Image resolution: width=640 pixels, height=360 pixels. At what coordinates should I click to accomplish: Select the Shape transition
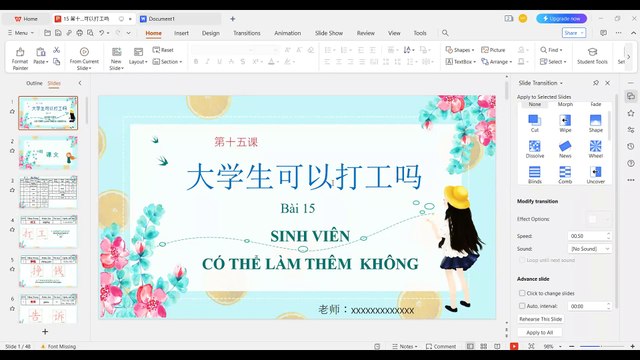596,123
